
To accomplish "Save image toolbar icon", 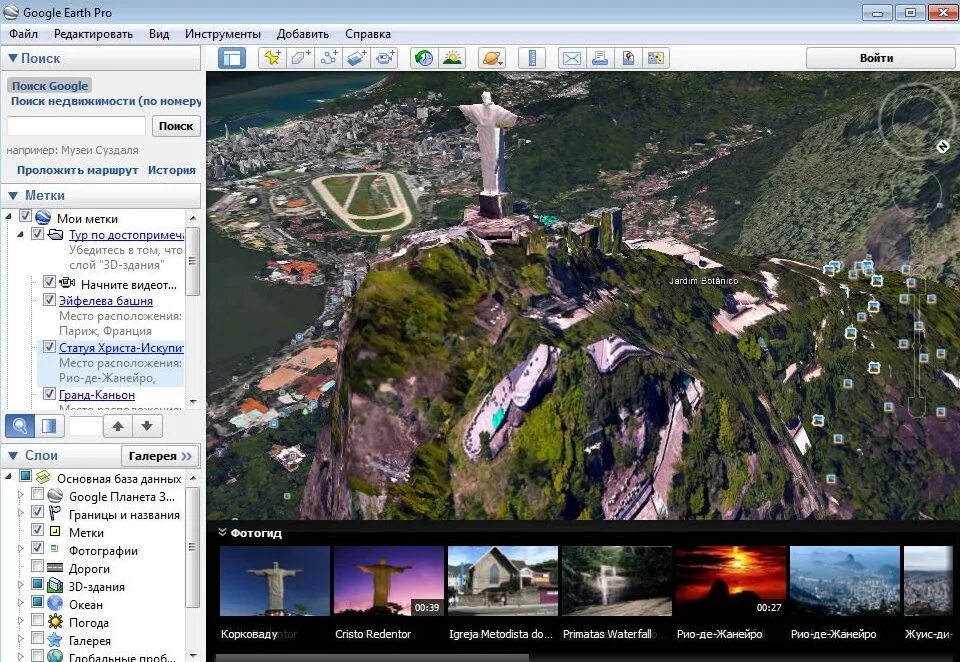I will coord(628,58).
